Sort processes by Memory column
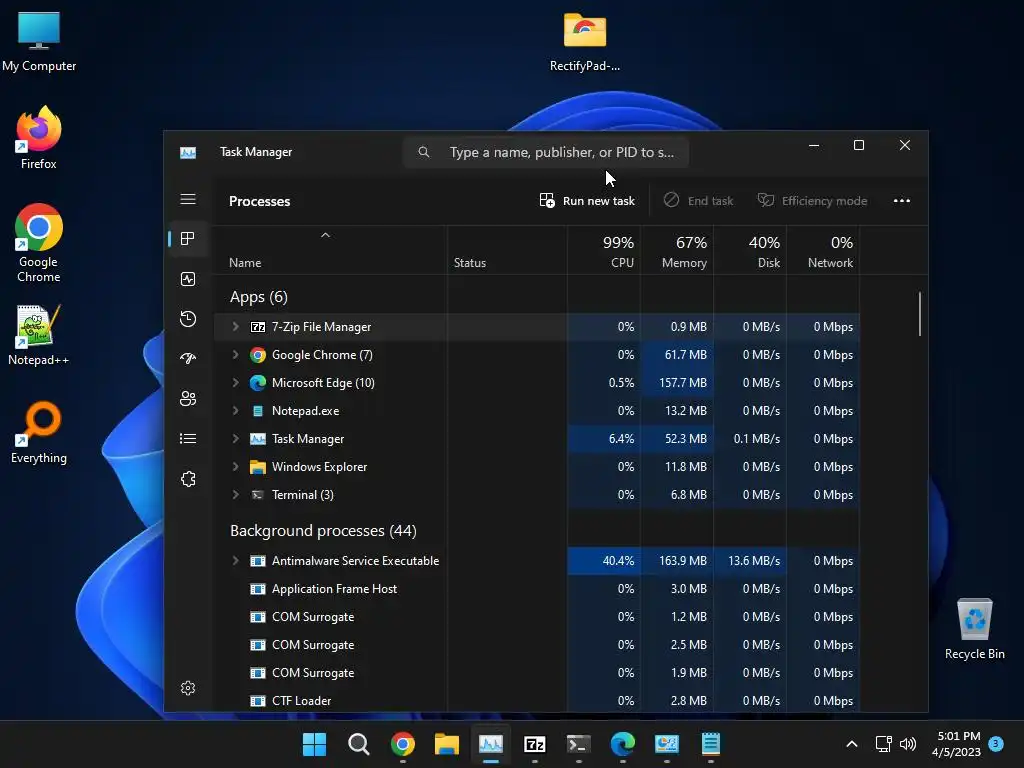This screenshot has width=1024, height=768. 677,251
